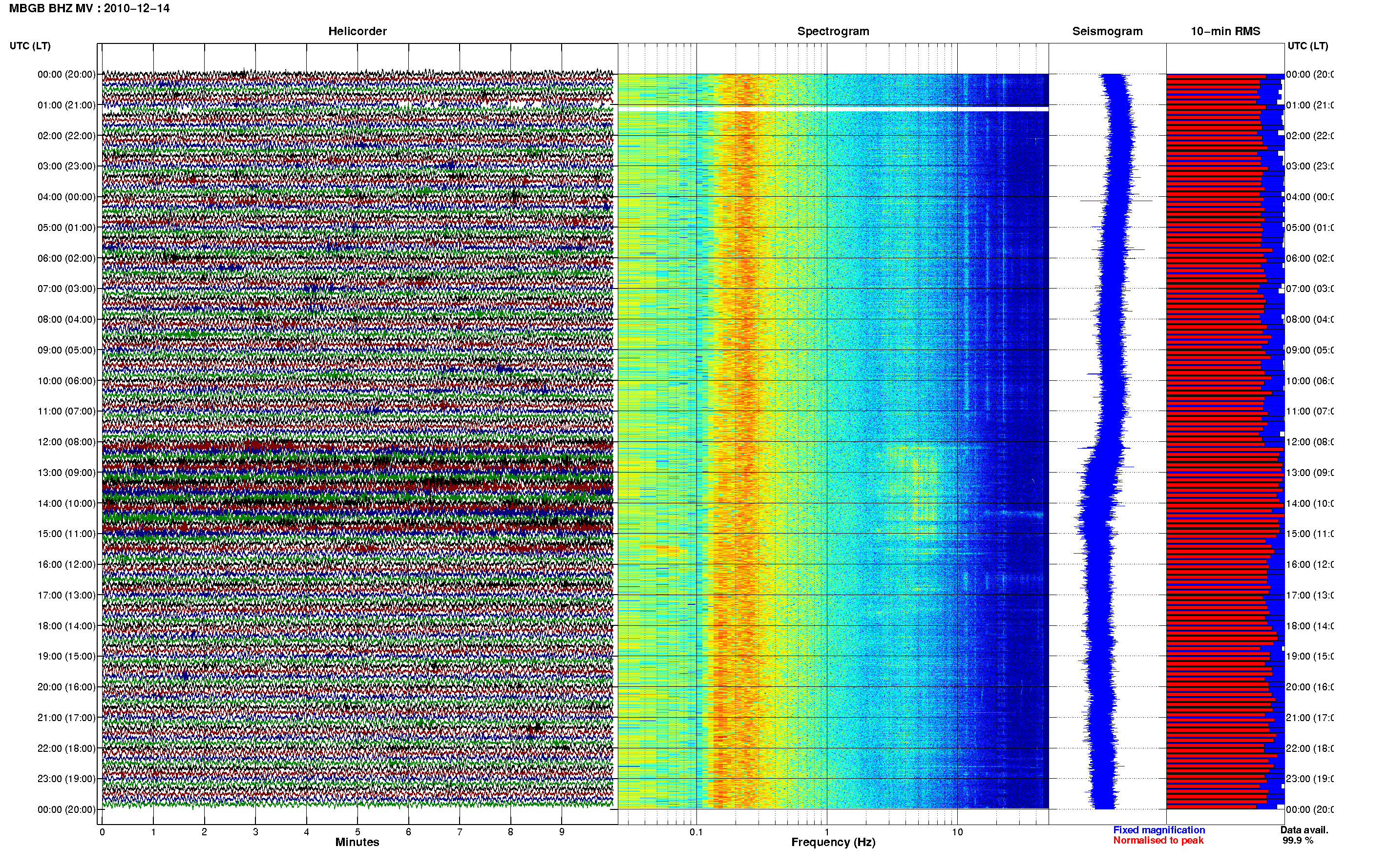
Task: Click the 'Seismogram' panel heading
Action: pyautogui.click(x=1107, y=31)
